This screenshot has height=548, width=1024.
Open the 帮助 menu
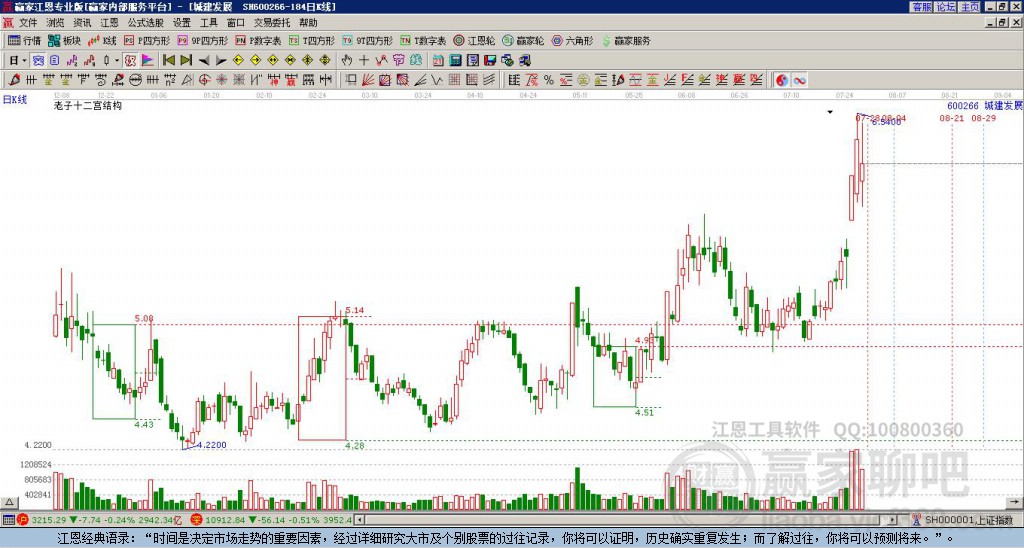click(x=308, y=23)
